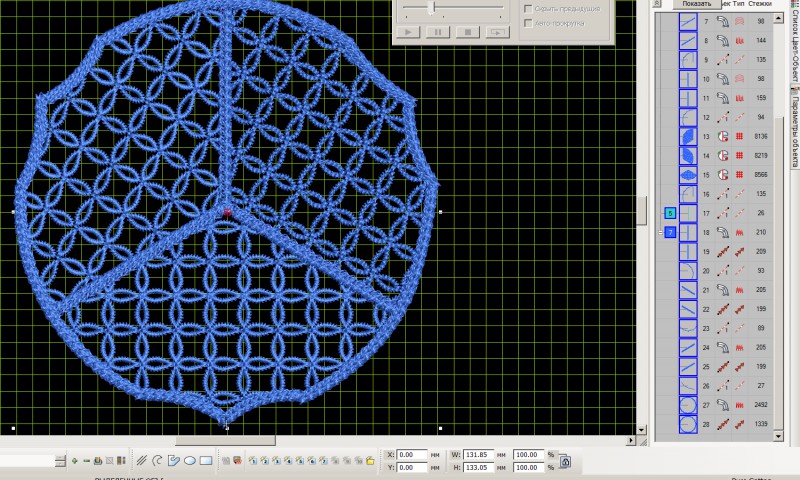The width and height of the screenshot is (800, 480).
Task: Click the pause button in stitch player
Action: pyautogui.click(x=438, y=32)
